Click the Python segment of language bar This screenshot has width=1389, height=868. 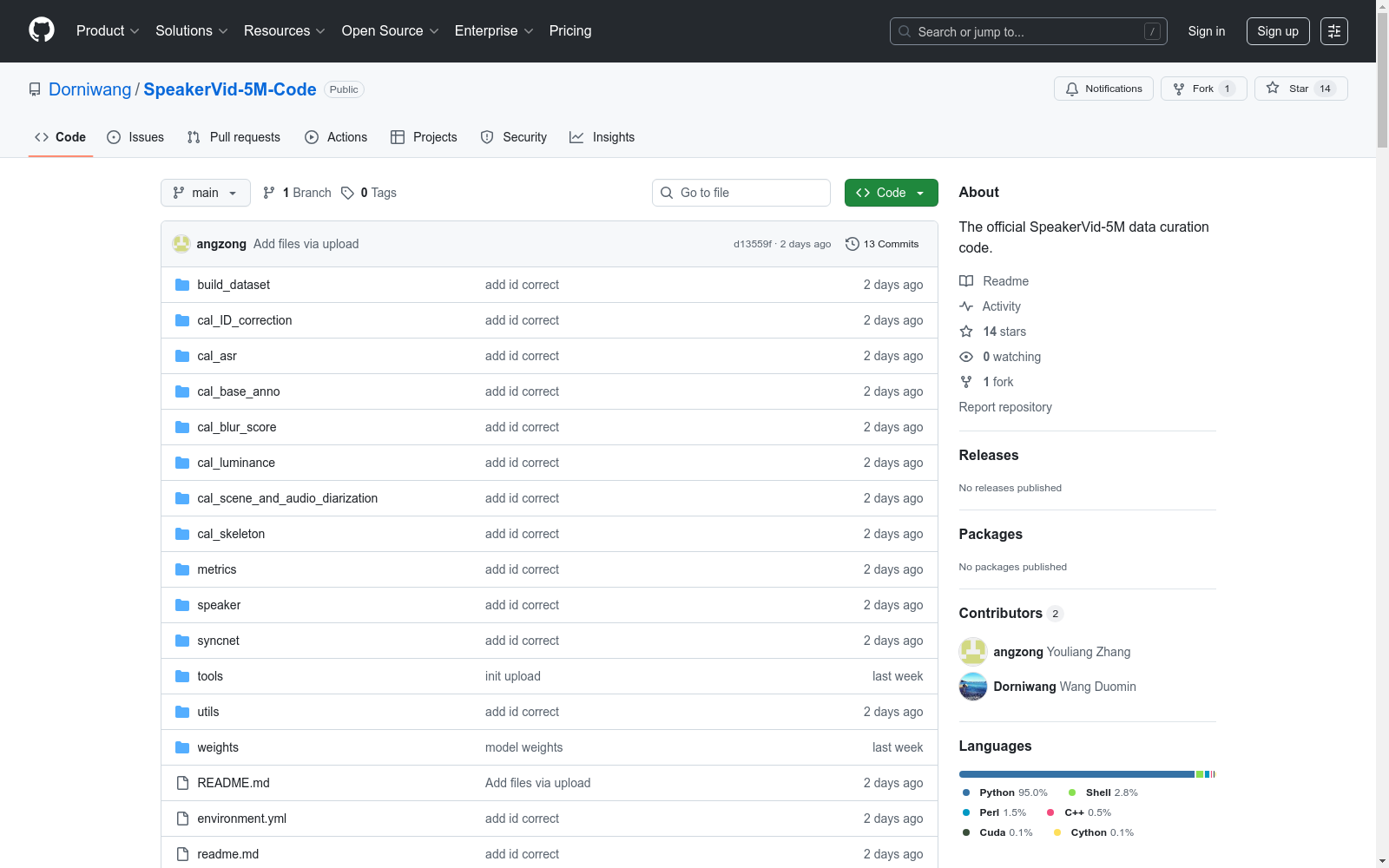coord(1076,774)
